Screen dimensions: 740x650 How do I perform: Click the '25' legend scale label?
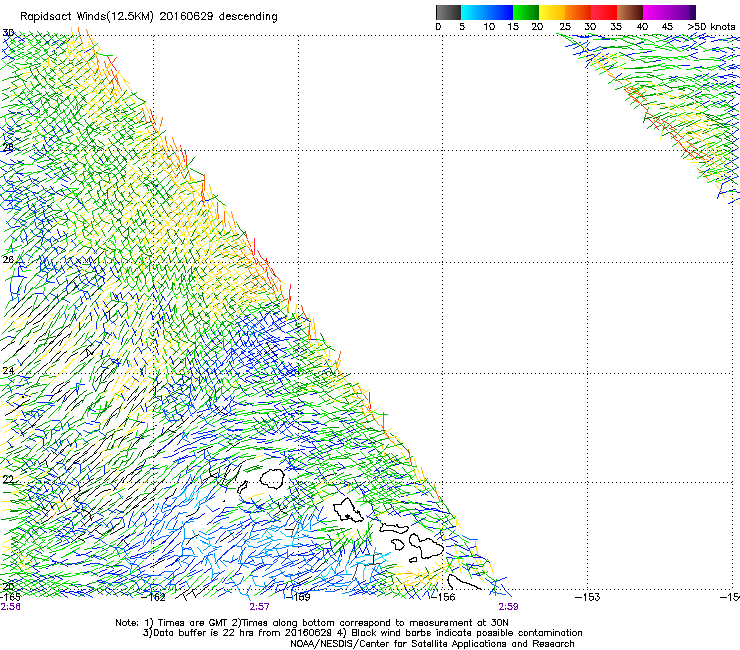565,27
